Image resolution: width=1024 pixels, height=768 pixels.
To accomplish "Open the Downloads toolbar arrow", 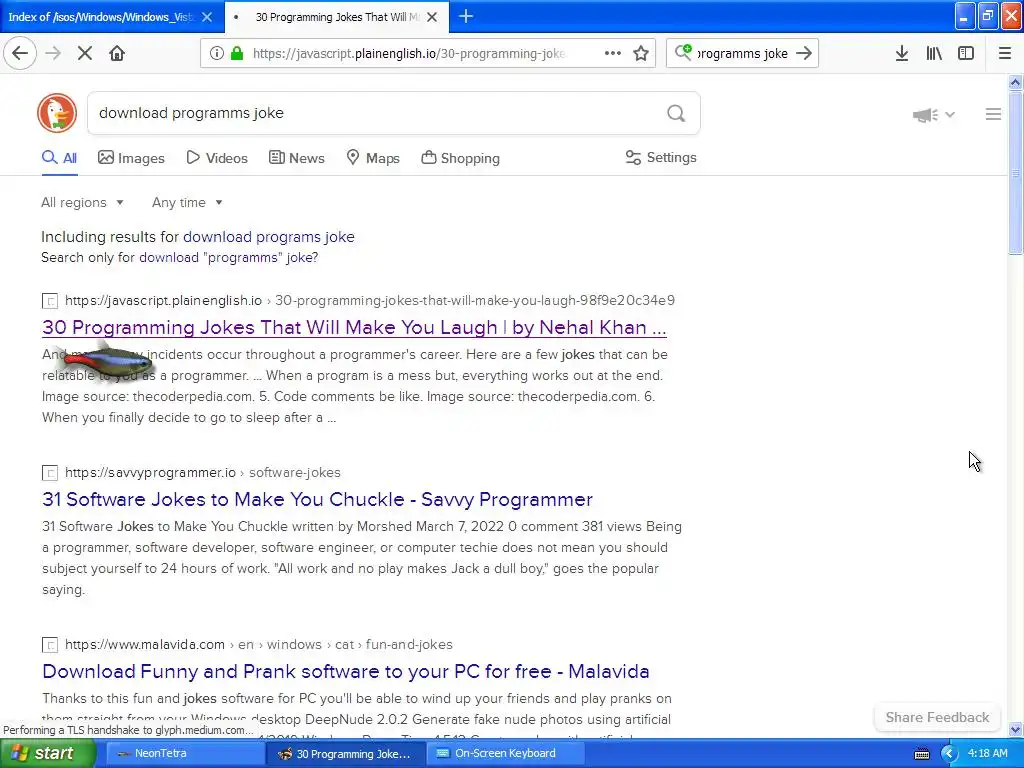I will pyautogui.click(x=902, y=53).
